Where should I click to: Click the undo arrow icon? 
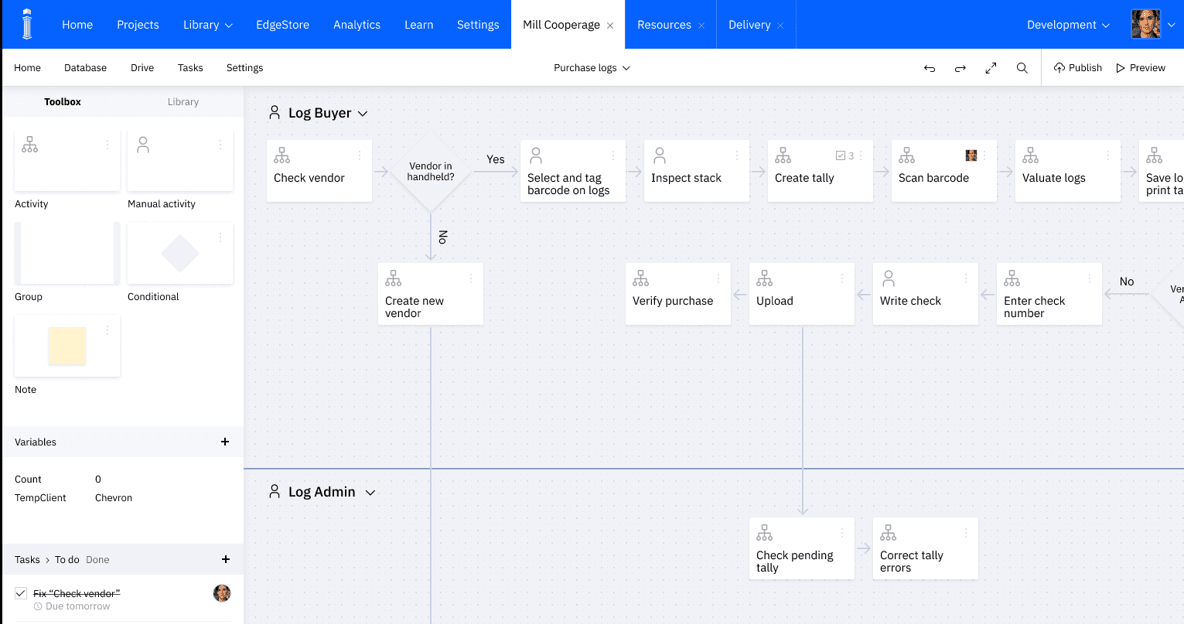(x=929, y=68)
